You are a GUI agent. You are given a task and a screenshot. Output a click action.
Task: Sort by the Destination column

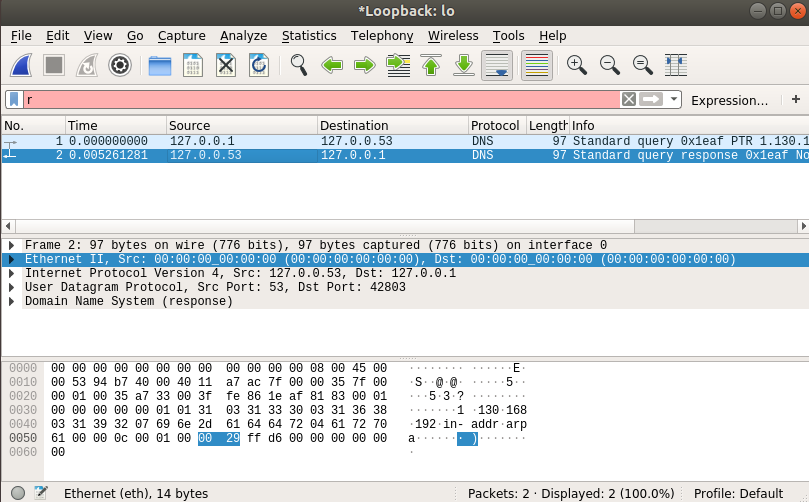[393, 125]
